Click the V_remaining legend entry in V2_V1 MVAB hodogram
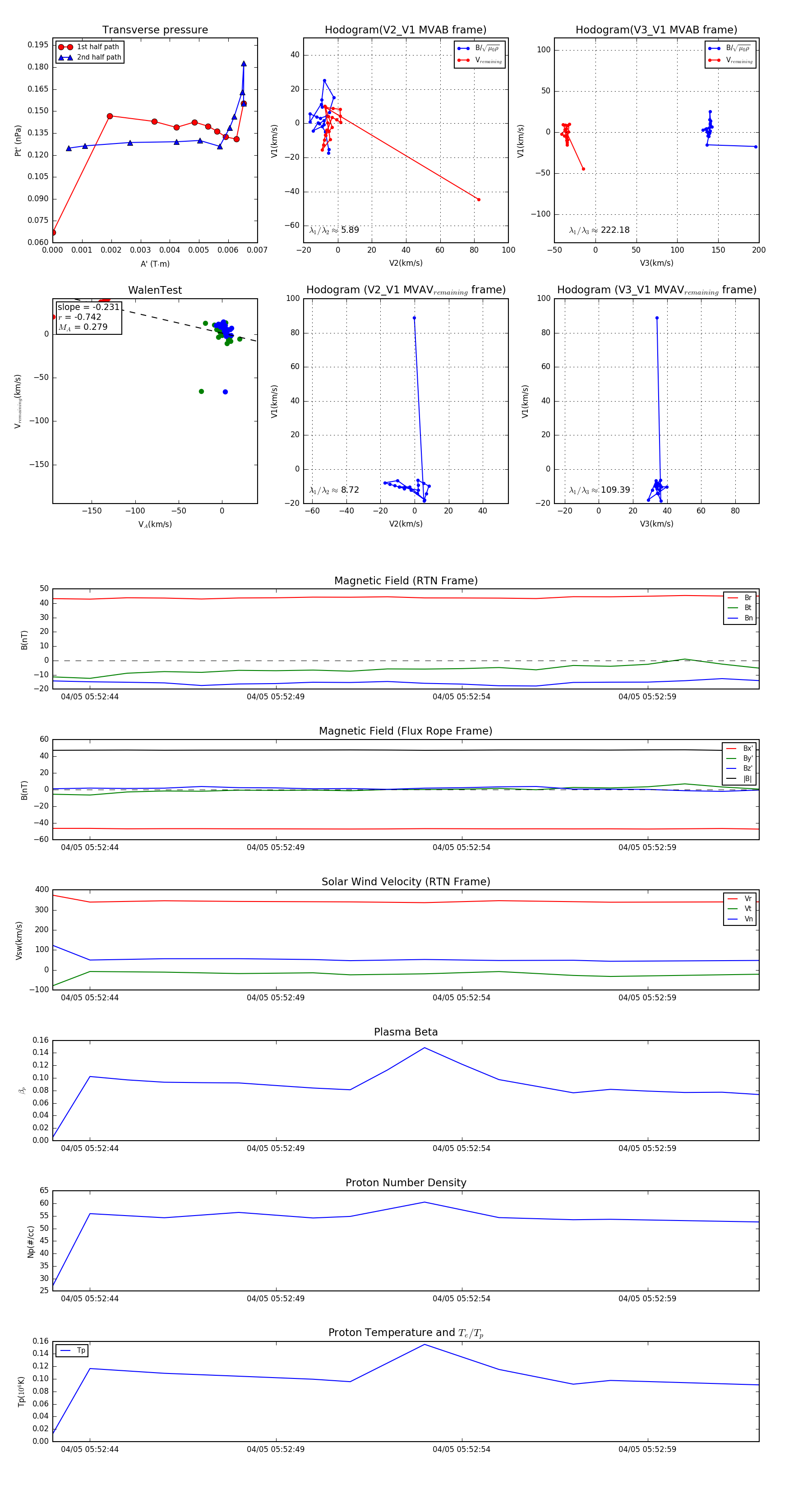 tap(489, 60)
